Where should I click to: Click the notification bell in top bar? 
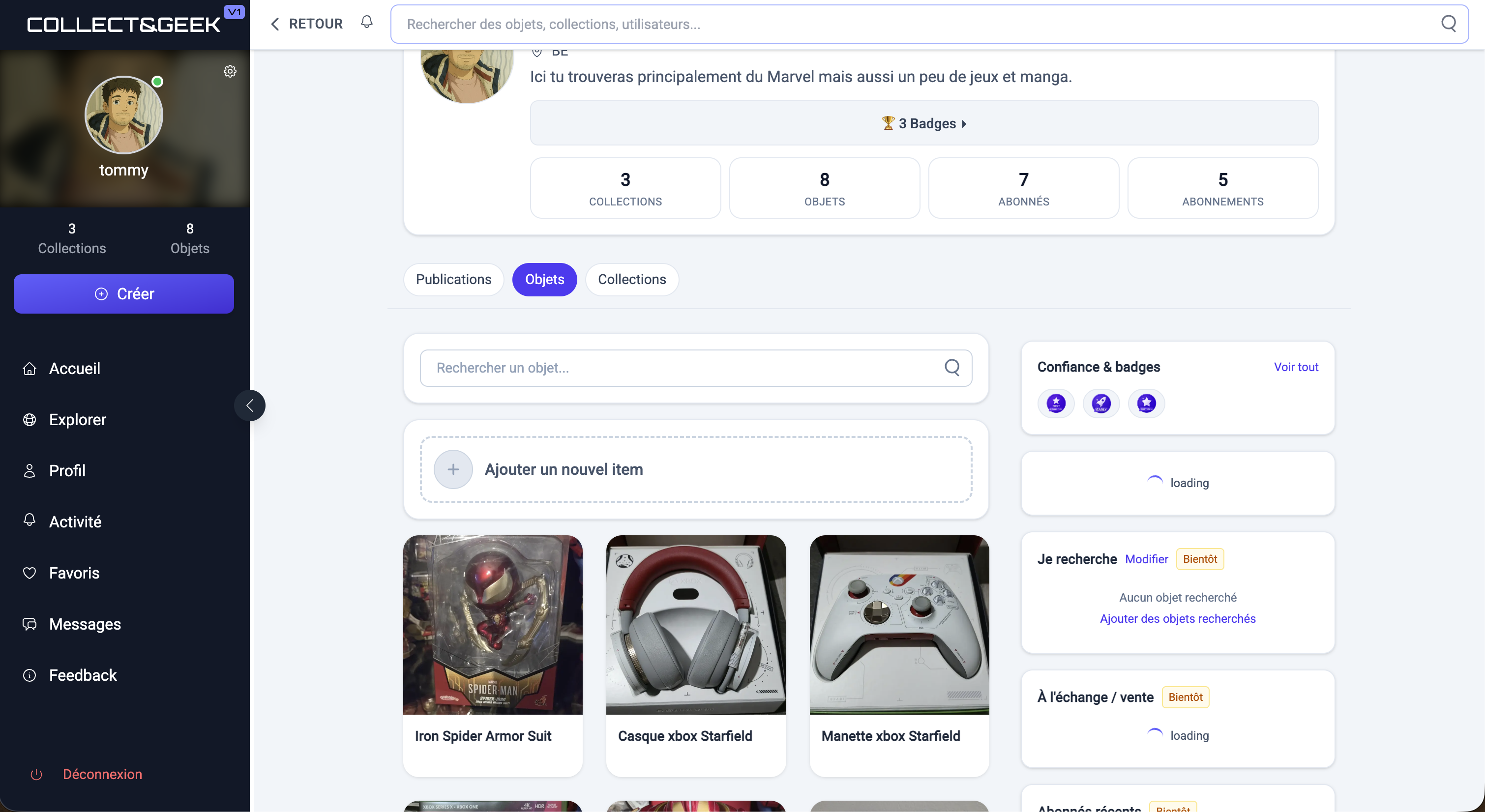pyautogui.click(x=367, y=23)
